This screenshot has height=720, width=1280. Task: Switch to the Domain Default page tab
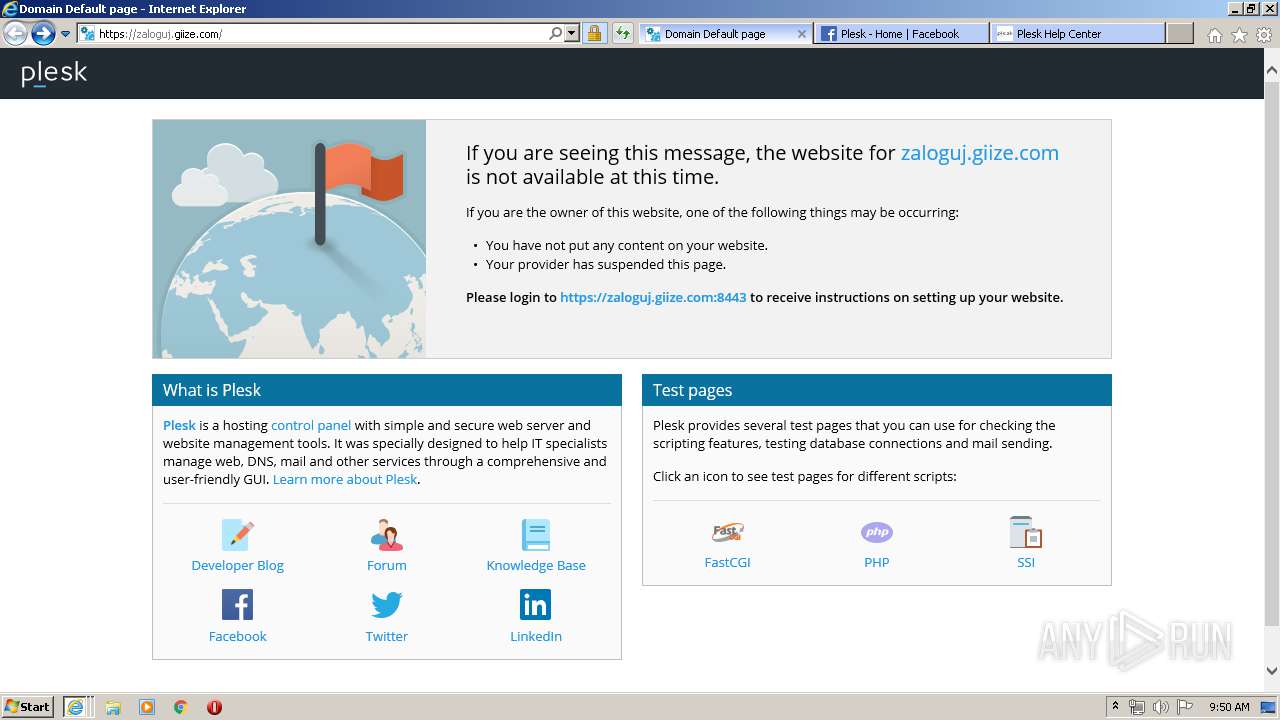tap(724, 34)
